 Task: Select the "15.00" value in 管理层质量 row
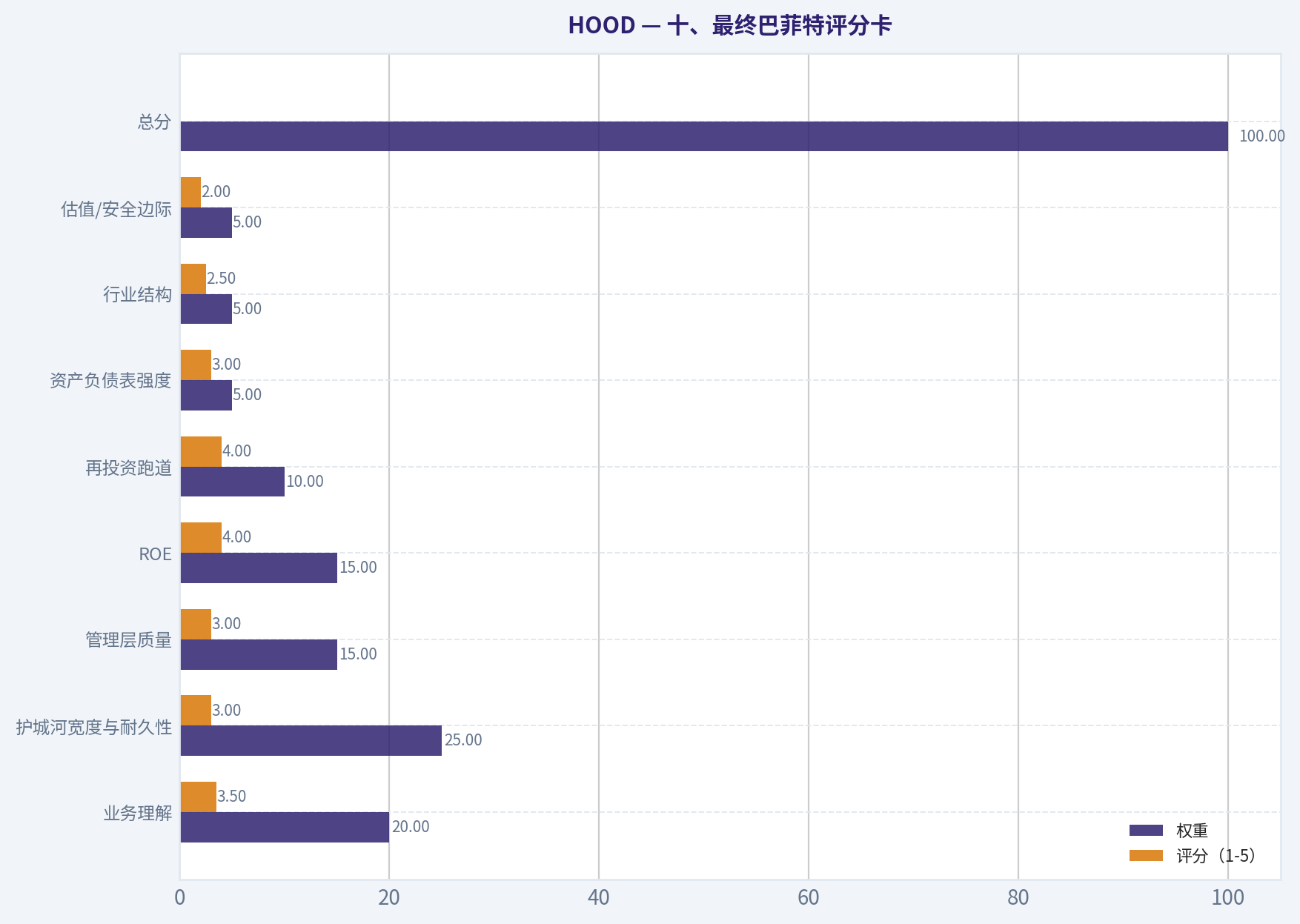point(358,654)
